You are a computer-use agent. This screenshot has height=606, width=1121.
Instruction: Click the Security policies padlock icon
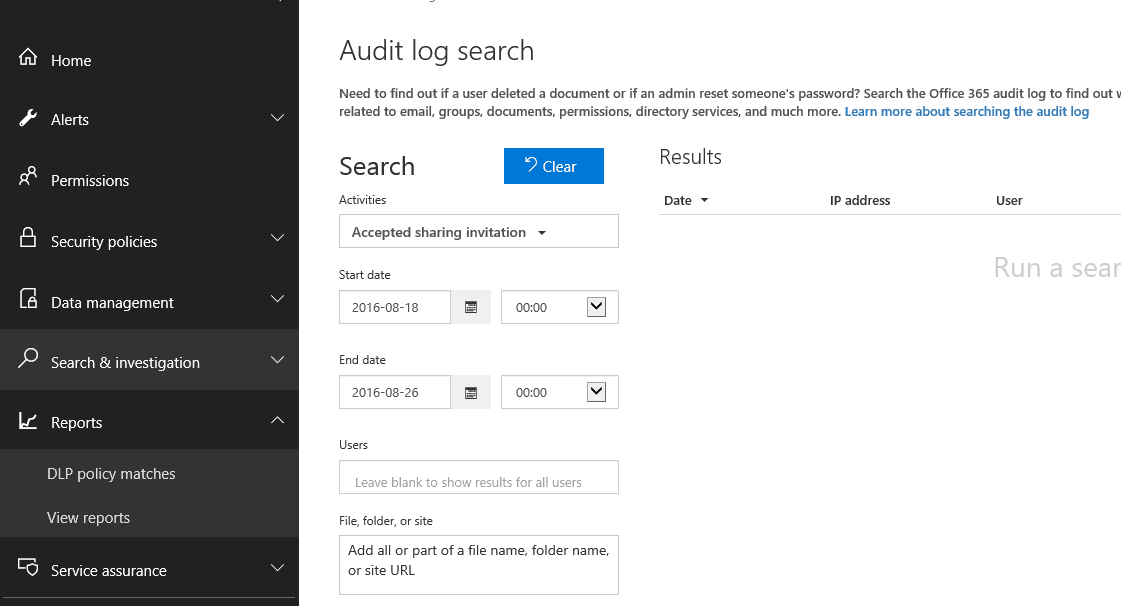[x=28, y=239]
